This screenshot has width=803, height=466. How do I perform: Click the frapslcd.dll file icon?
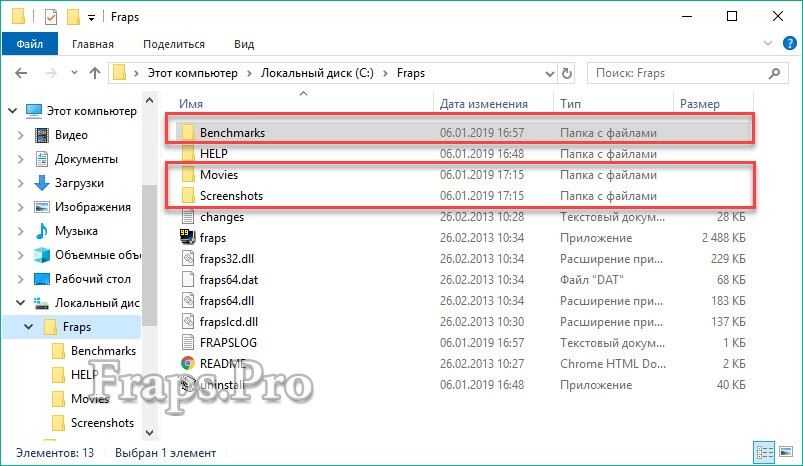pos(188,322)
